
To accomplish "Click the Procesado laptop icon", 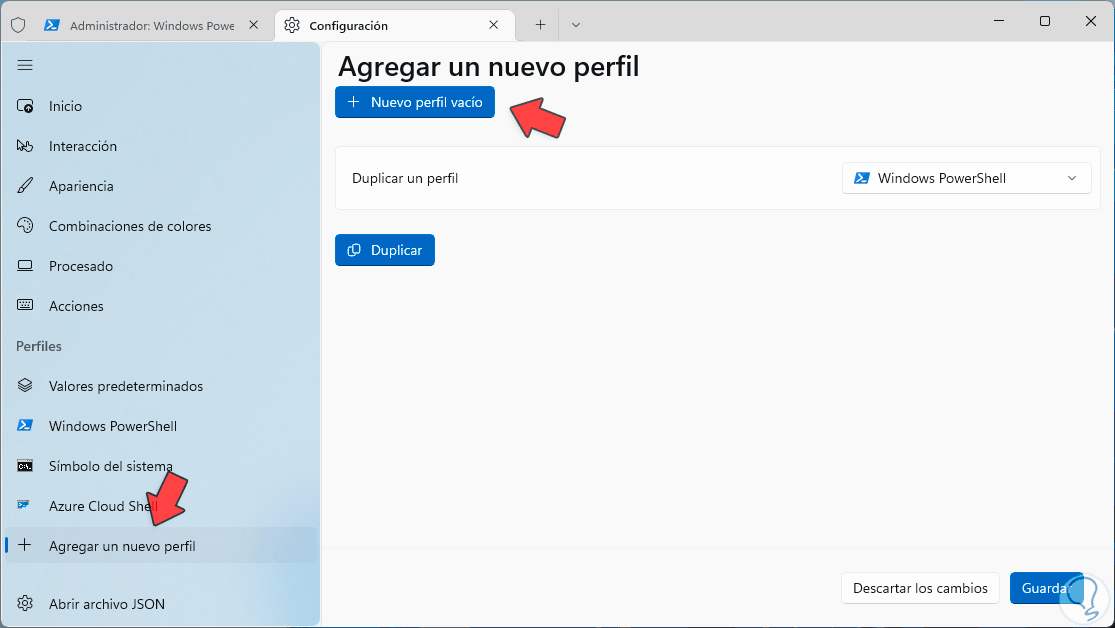I will pyautogui.click(x=25, y=266).
